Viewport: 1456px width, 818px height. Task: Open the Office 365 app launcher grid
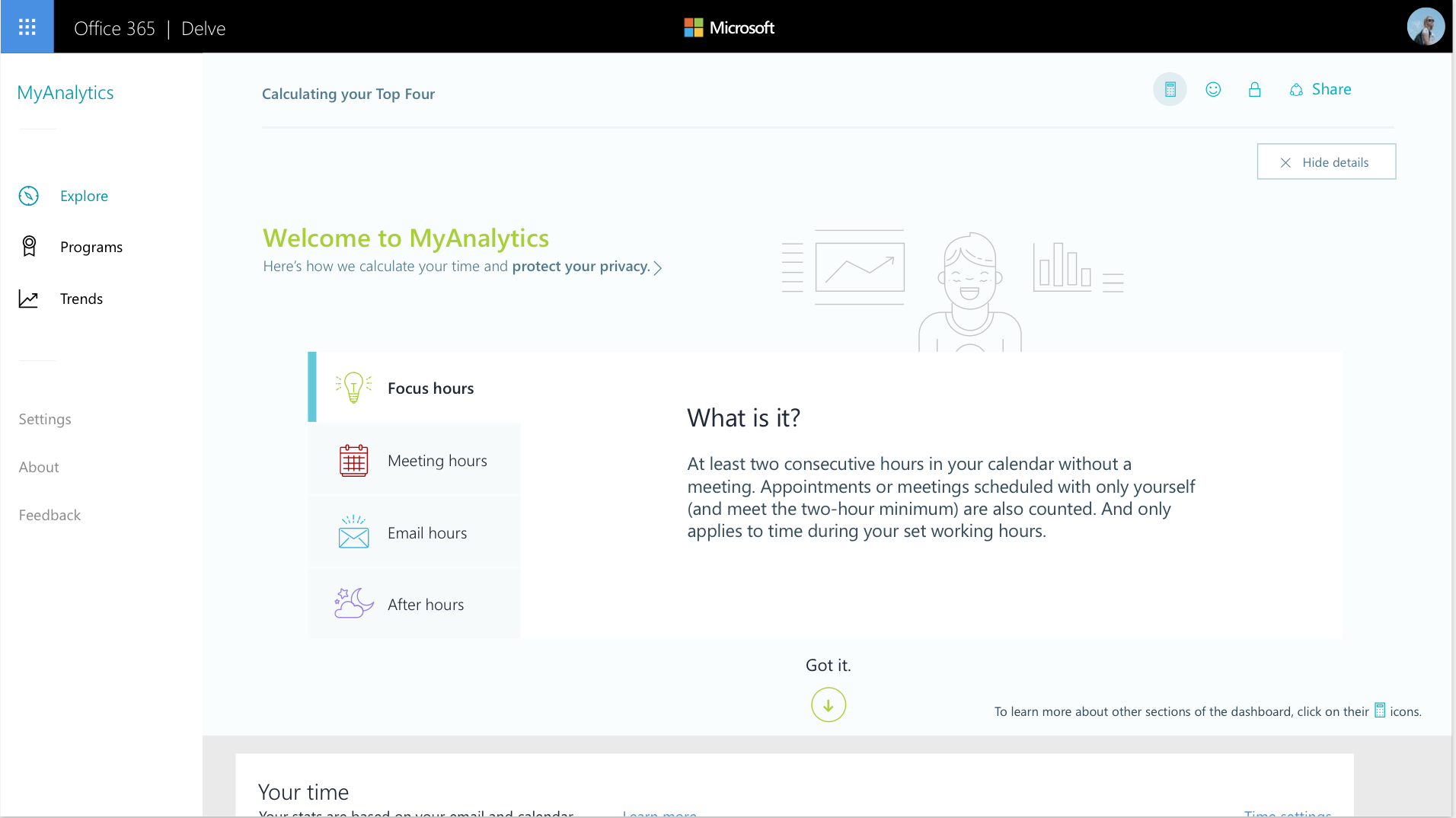pos(27,27)
